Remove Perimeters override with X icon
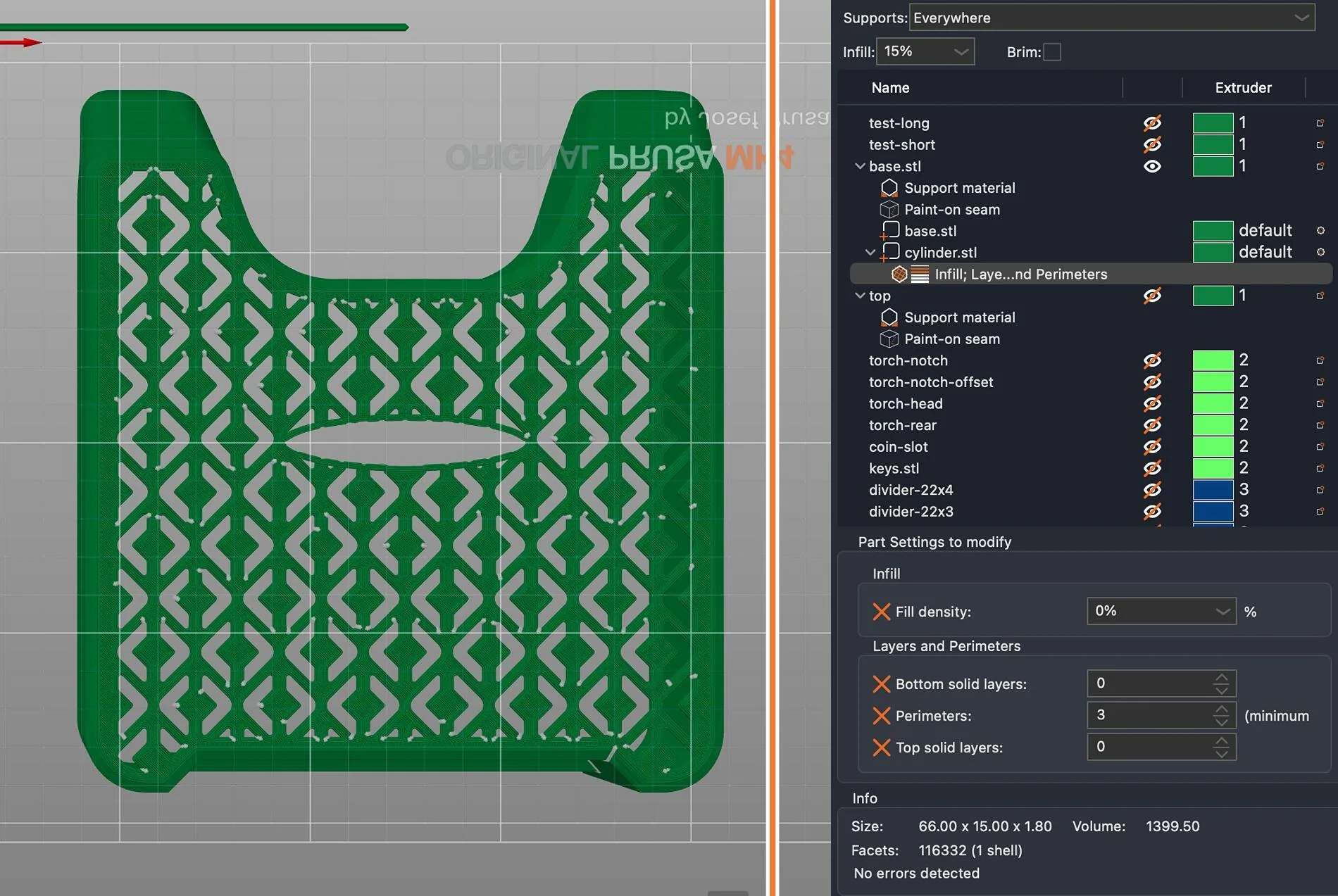1338x896 pixels. [x=881, y=716]
